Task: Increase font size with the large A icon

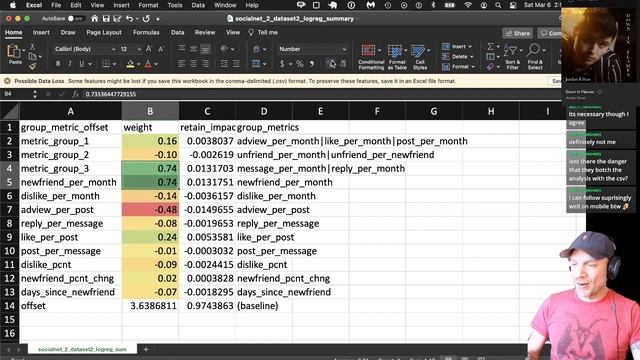Action: 149,49
